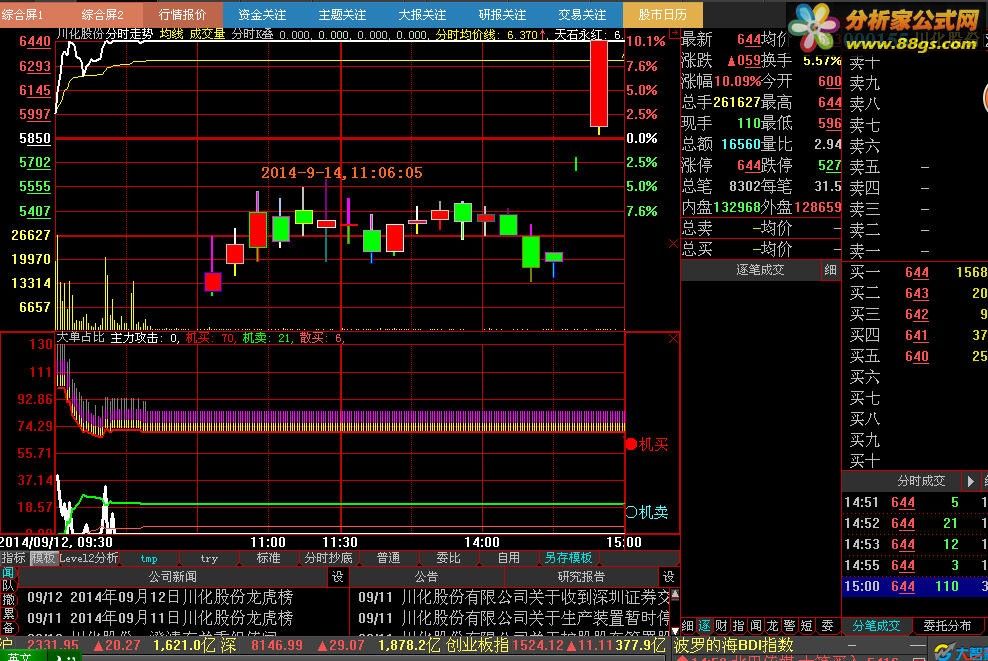Toggle the 机卖 hollow legend marker
988x661 pixels.
point(631,512)
